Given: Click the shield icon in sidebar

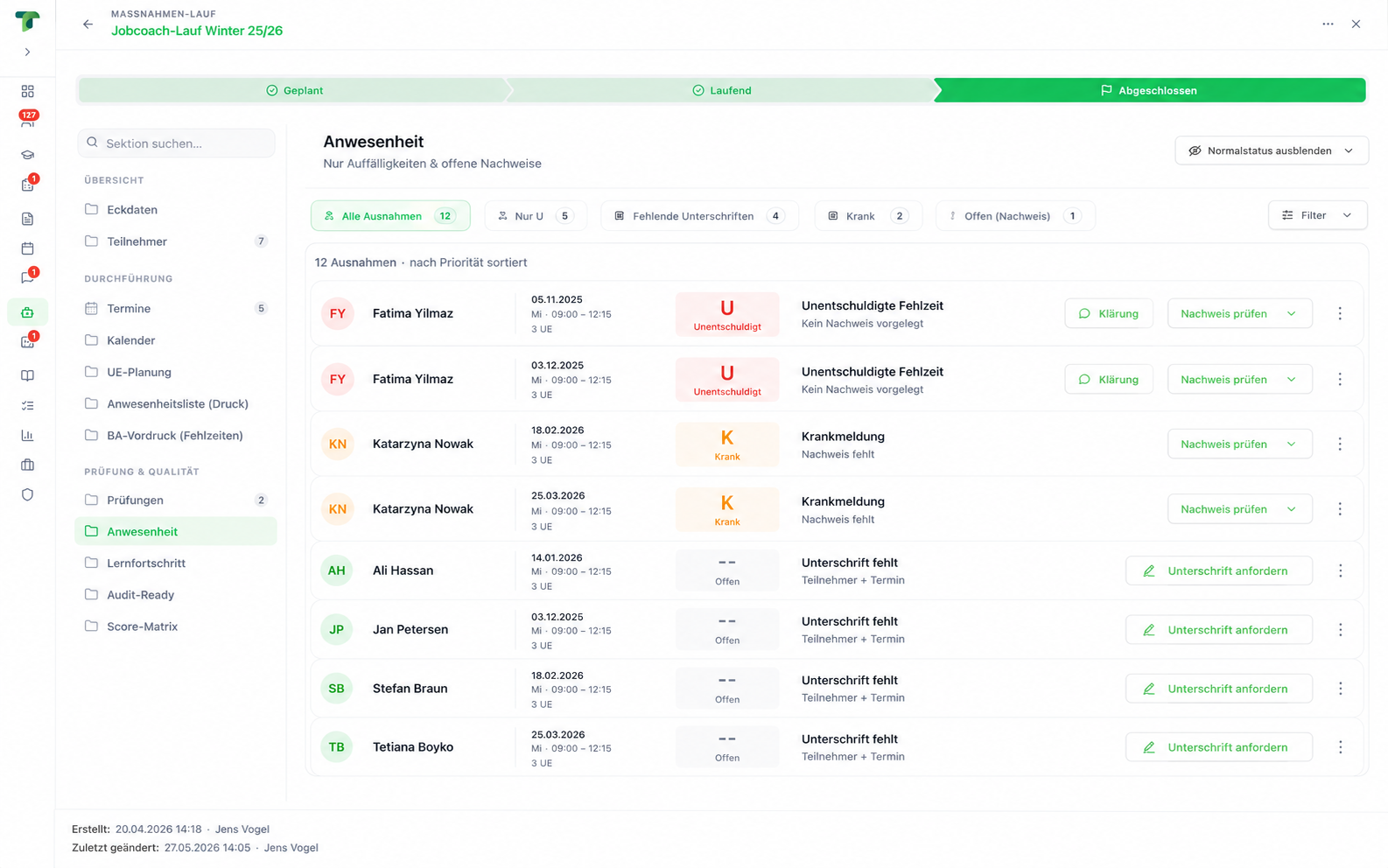Looking at the screenshot, I should pos(27,494).
